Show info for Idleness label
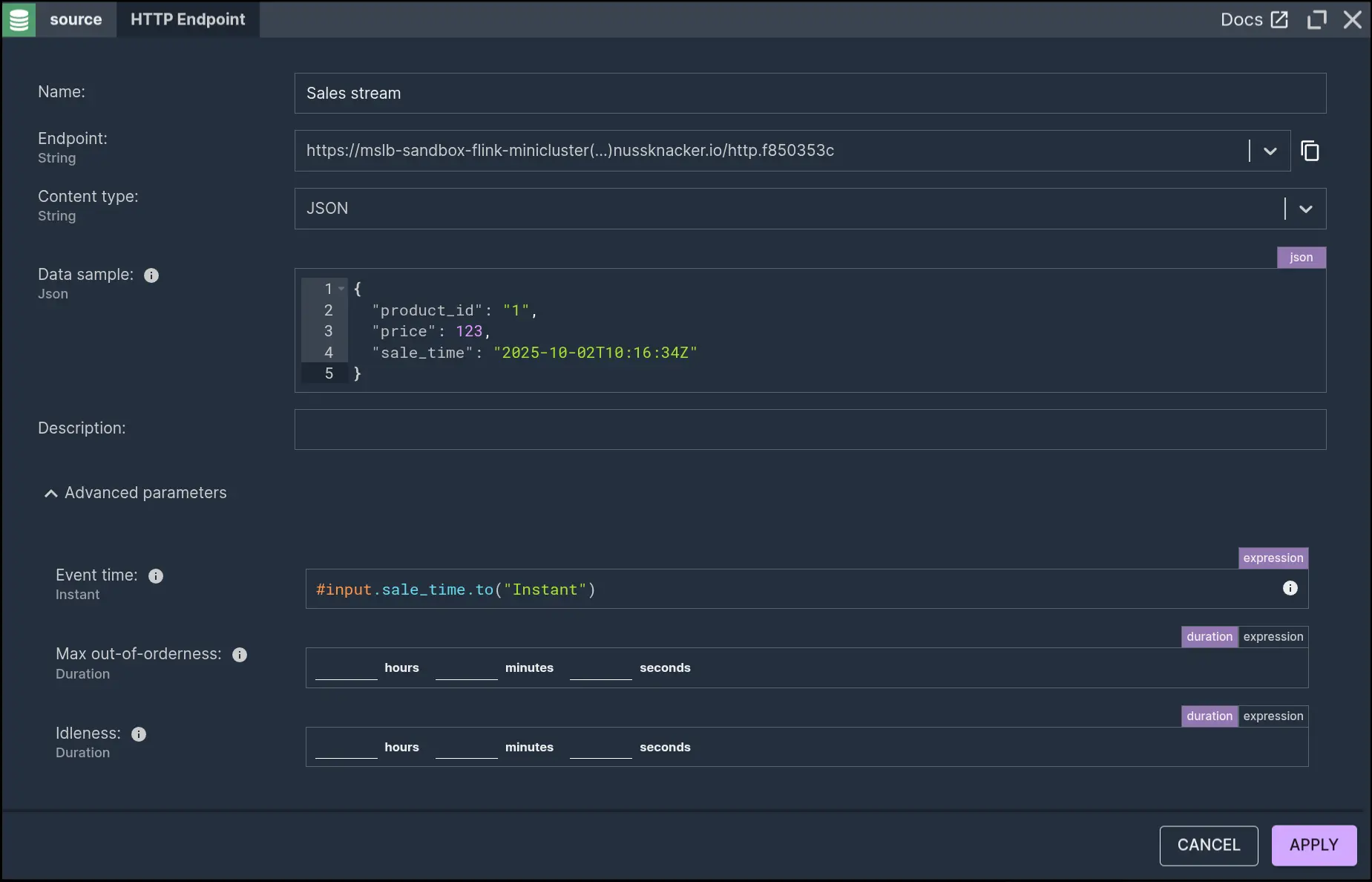Screen dimensions: 1372x882 point(139,734)
